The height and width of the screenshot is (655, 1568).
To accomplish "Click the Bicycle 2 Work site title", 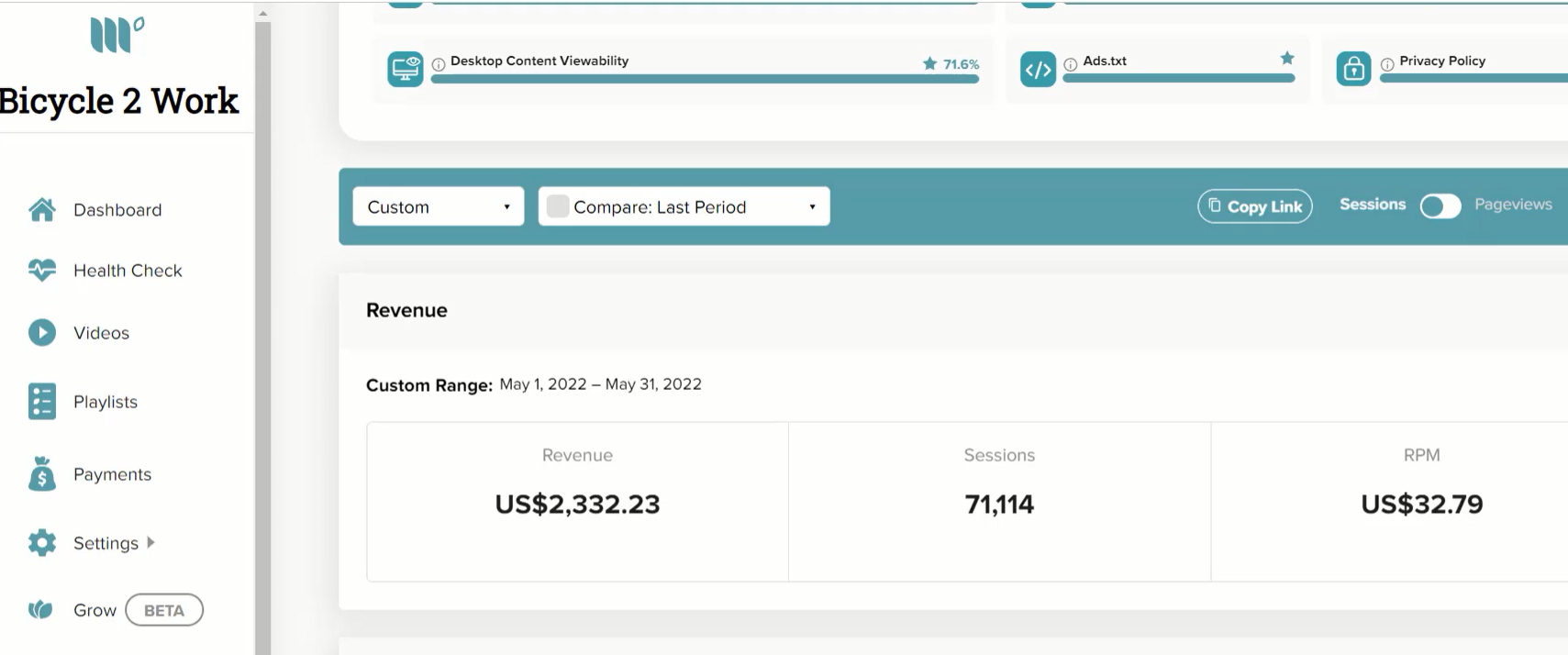I will click(119, 101).
